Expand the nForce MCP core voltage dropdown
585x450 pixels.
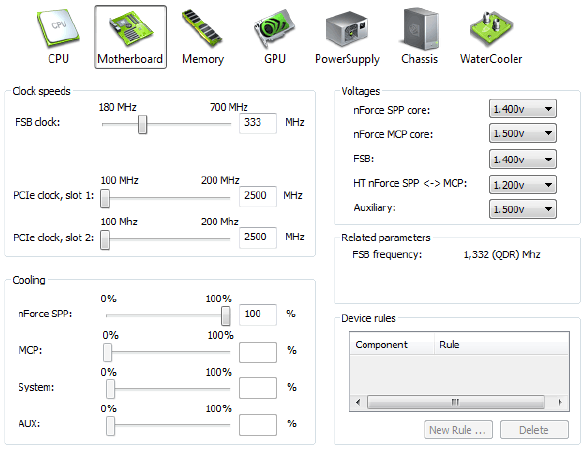click(523, 133)
